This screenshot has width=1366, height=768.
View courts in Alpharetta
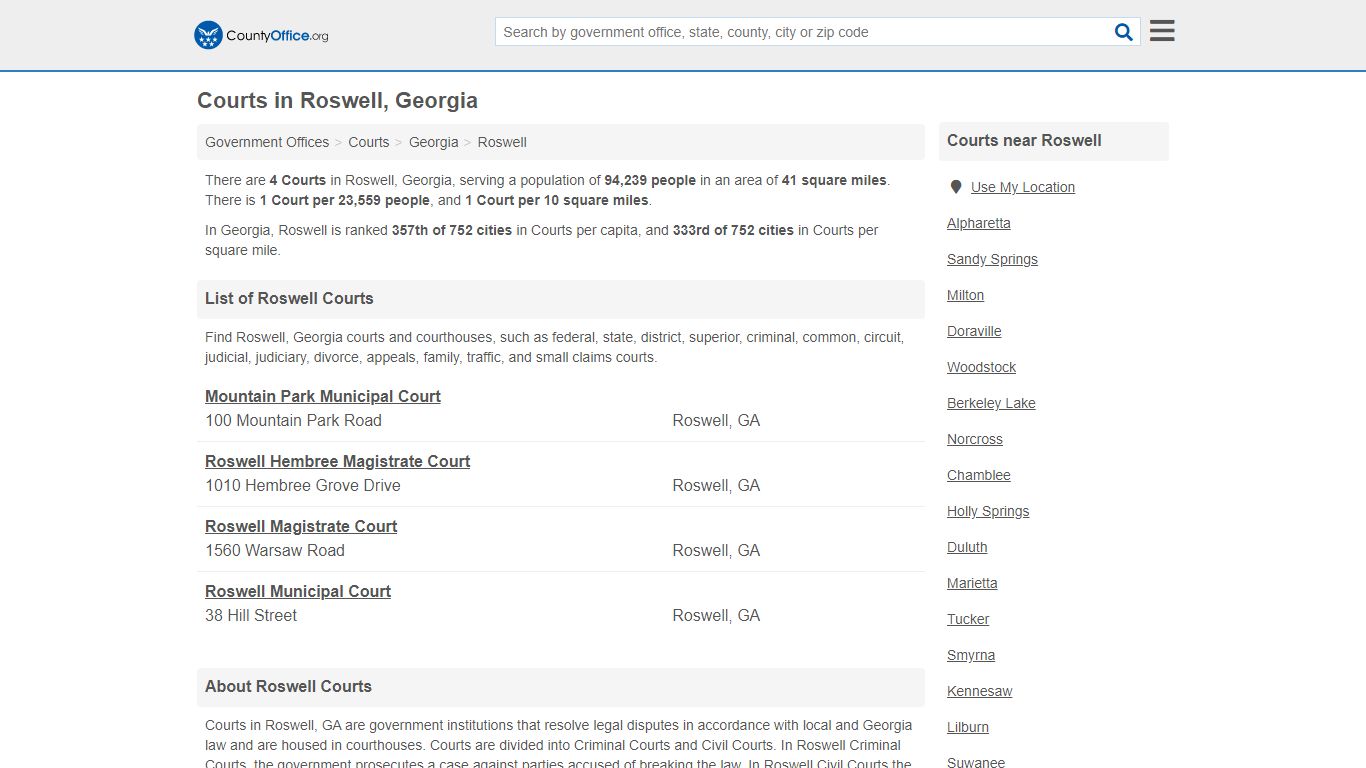pyautogui.click(x=979, y=223)
